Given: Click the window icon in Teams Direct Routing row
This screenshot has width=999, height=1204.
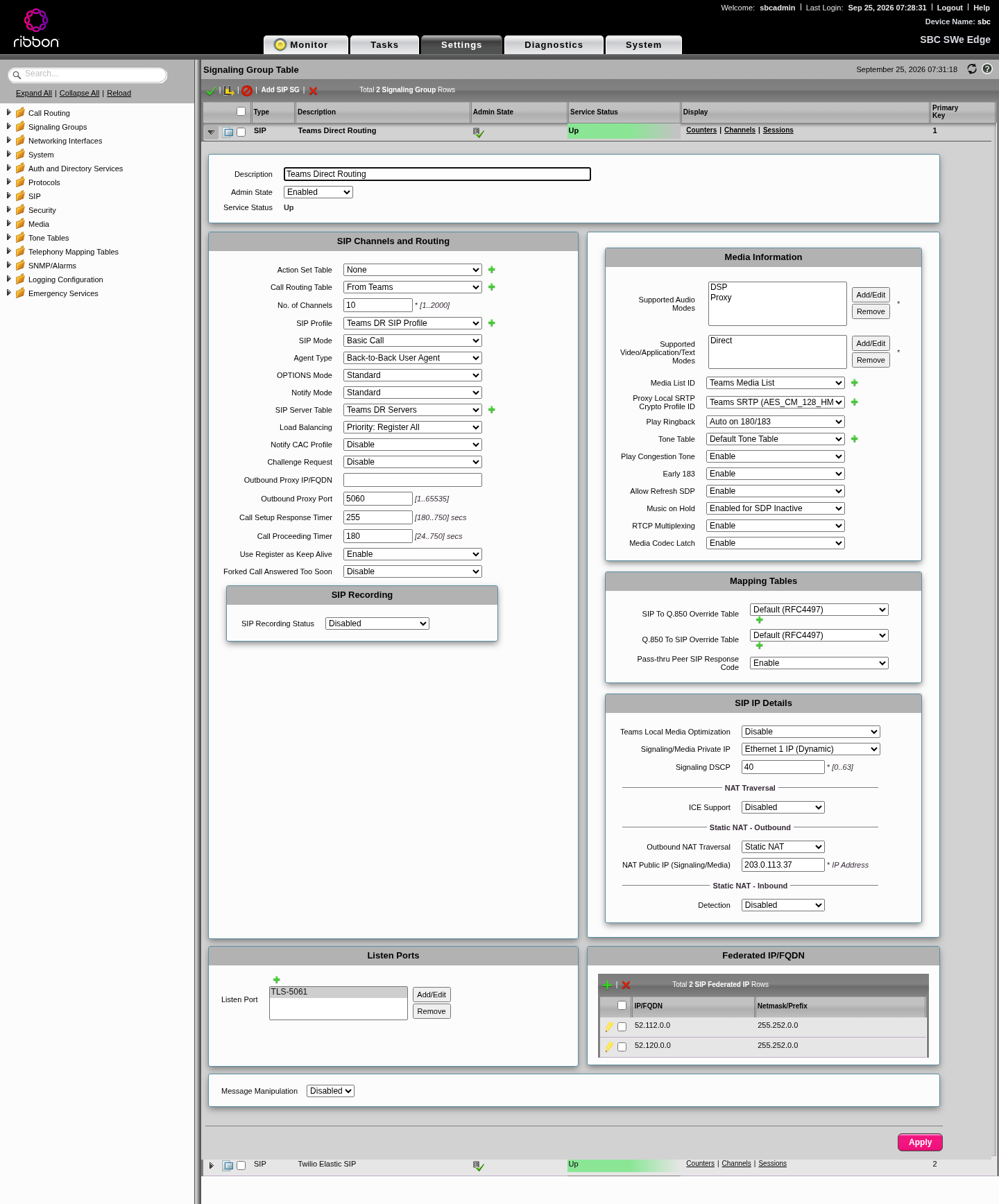Looking at the screenshot, I should tap(228, 132).
